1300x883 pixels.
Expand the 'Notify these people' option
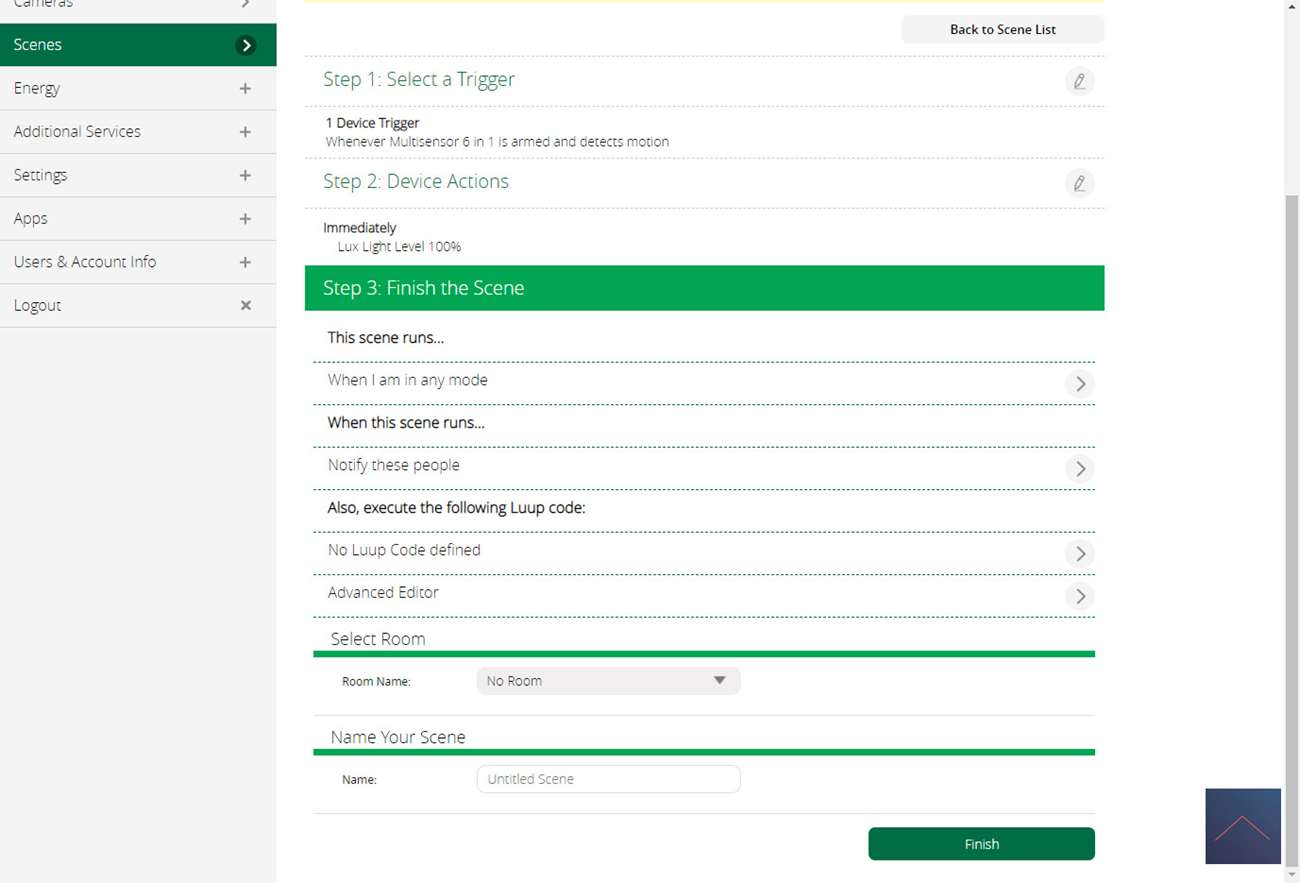(1079, 468)
